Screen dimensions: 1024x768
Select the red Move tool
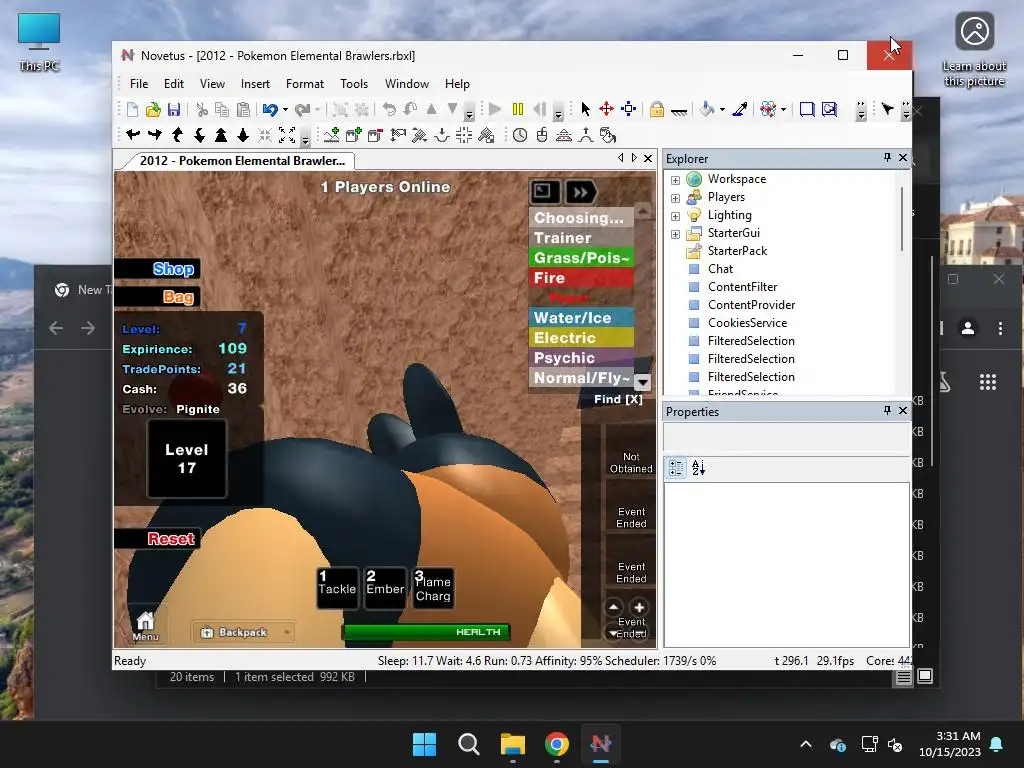pos(607,109)
